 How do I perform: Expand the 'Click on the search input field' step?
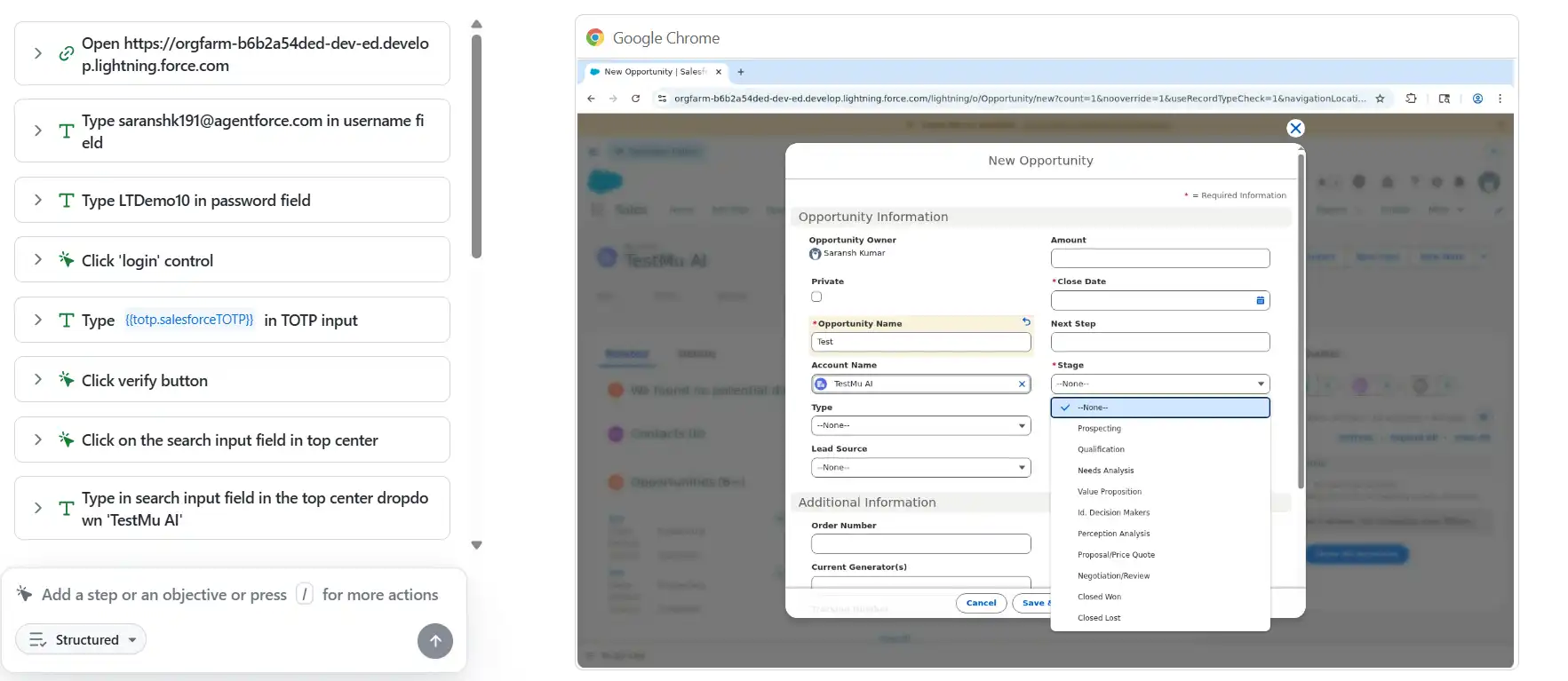pyautogui.click(x=37, y=439)
